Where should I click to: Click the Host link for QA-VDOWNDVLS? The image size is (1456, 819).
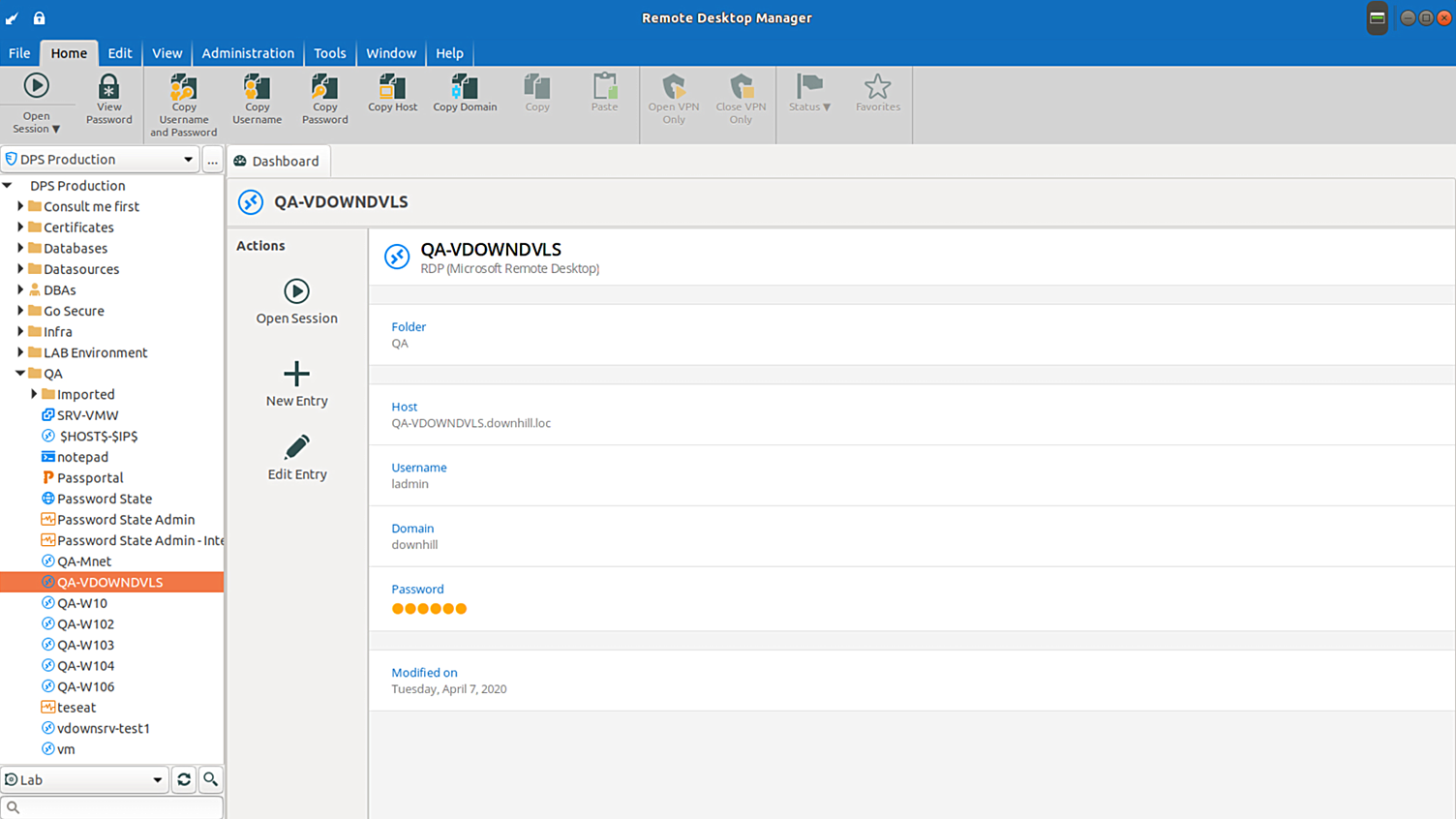[x=404, y=407]
